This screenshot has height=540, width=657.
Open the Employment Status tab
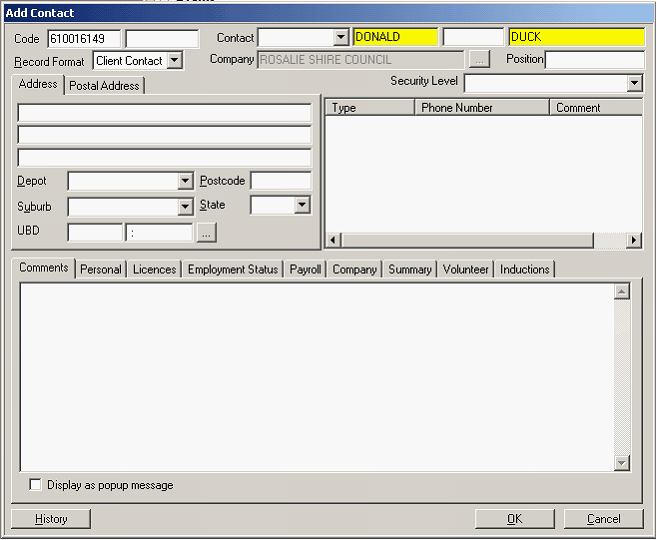pos(232,269)
